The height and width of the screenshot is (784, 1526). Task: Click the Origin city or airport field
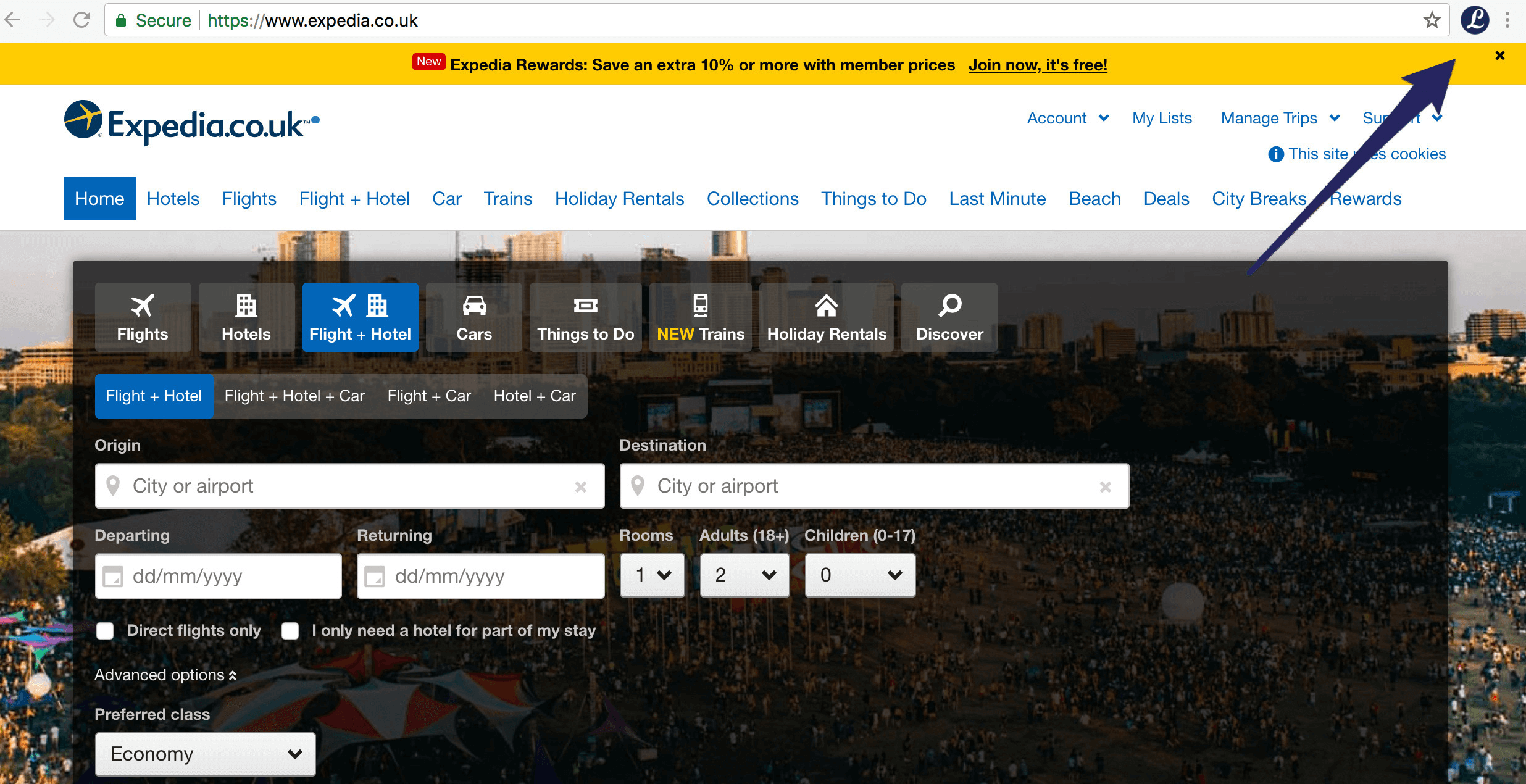(350, 486)
